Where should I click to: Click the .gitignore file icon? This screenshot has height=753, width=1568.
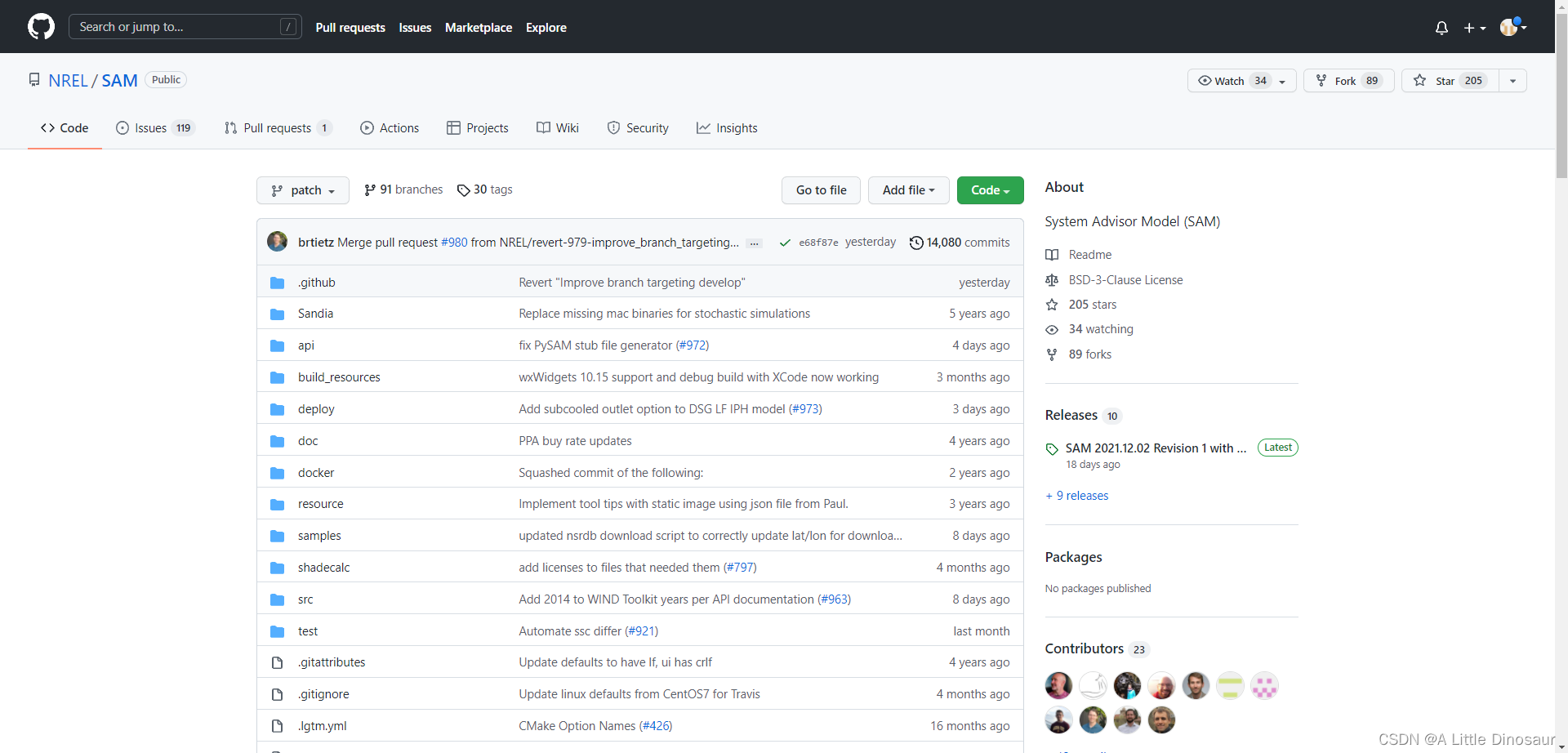(x=278, y=695)
